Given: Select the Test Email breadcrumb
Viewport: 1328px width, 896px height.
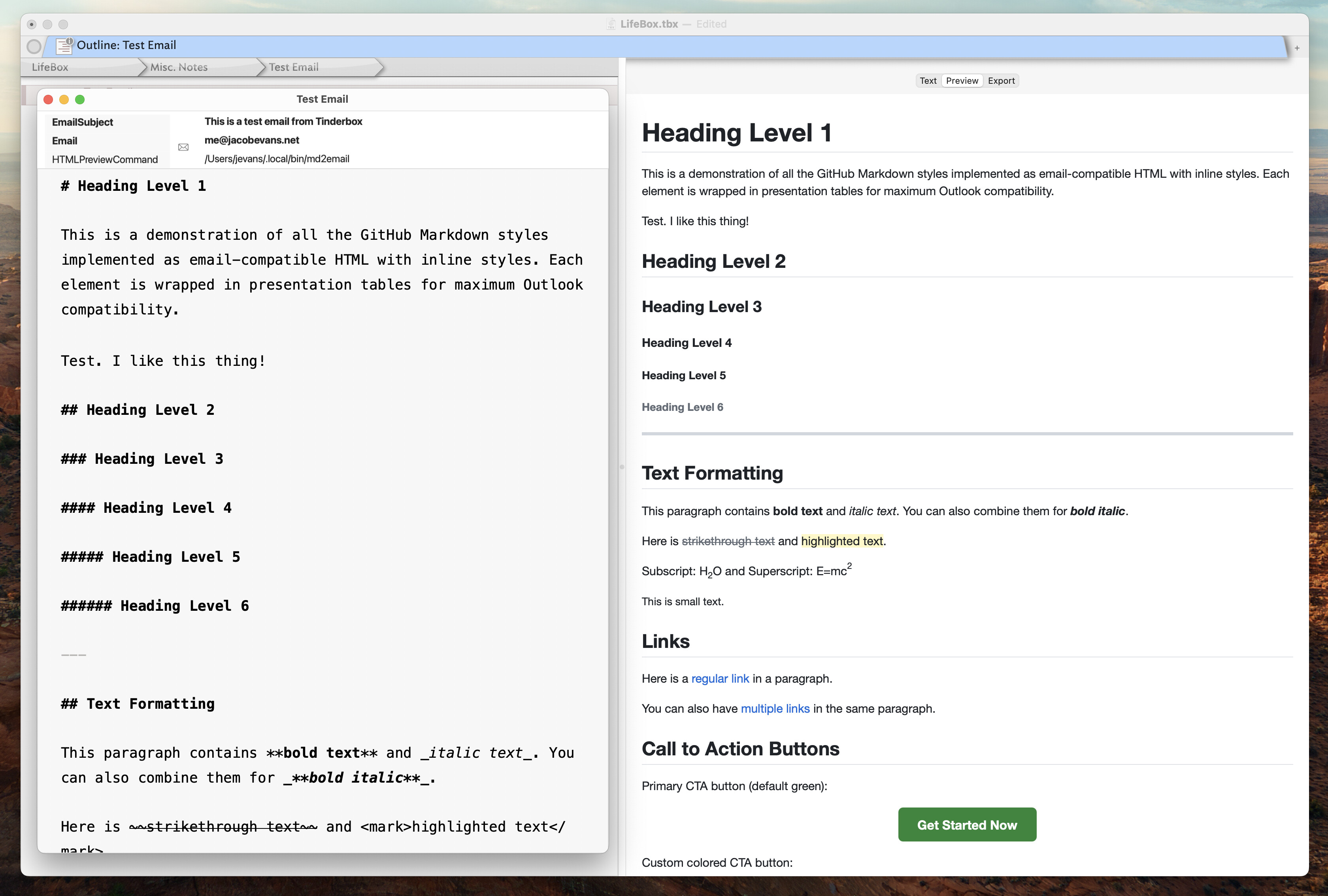Looking at the screenshot, I should 294,67.
